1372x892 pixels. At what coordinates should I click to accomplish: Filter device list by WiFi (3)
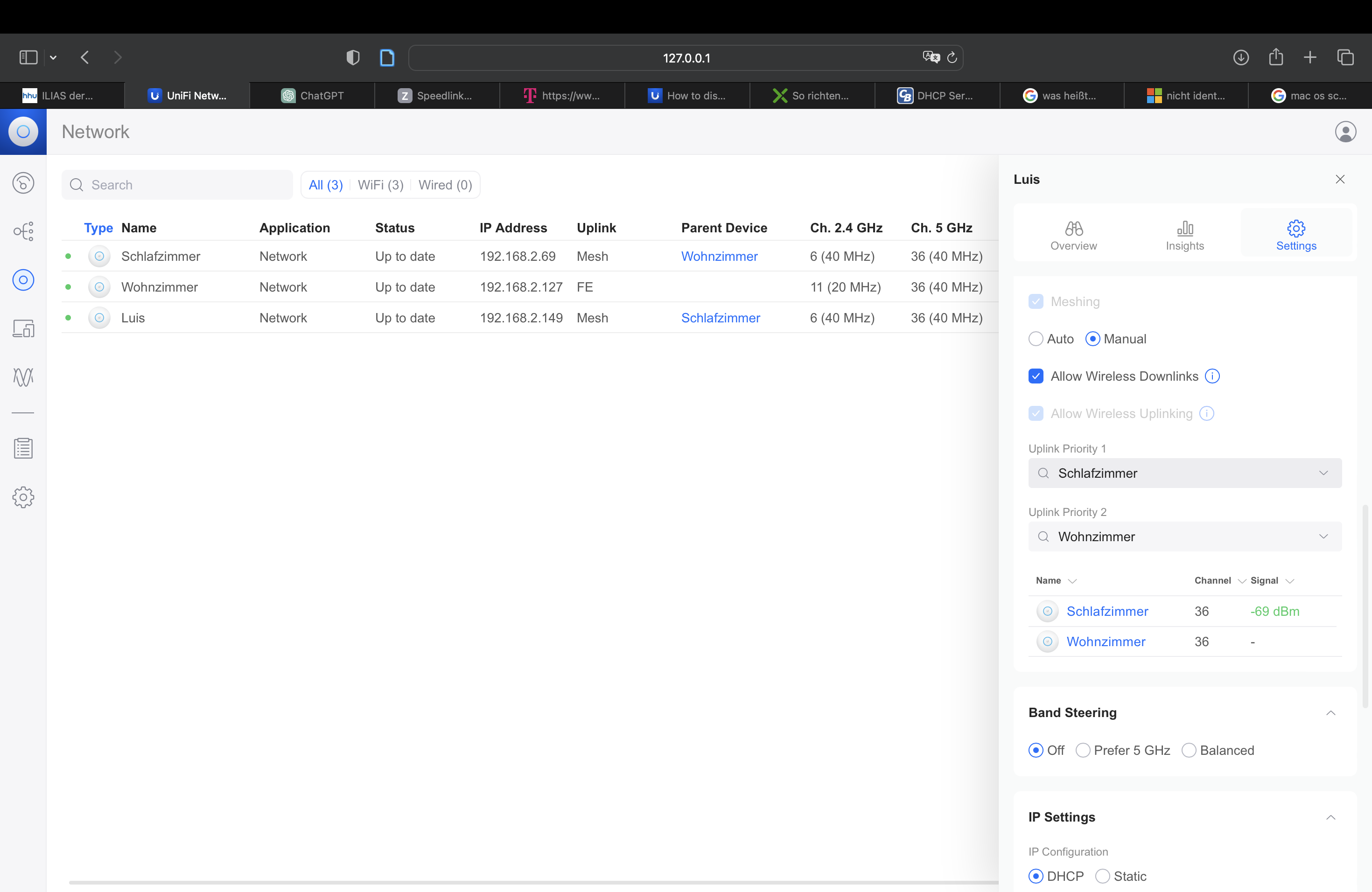(380, 185)
